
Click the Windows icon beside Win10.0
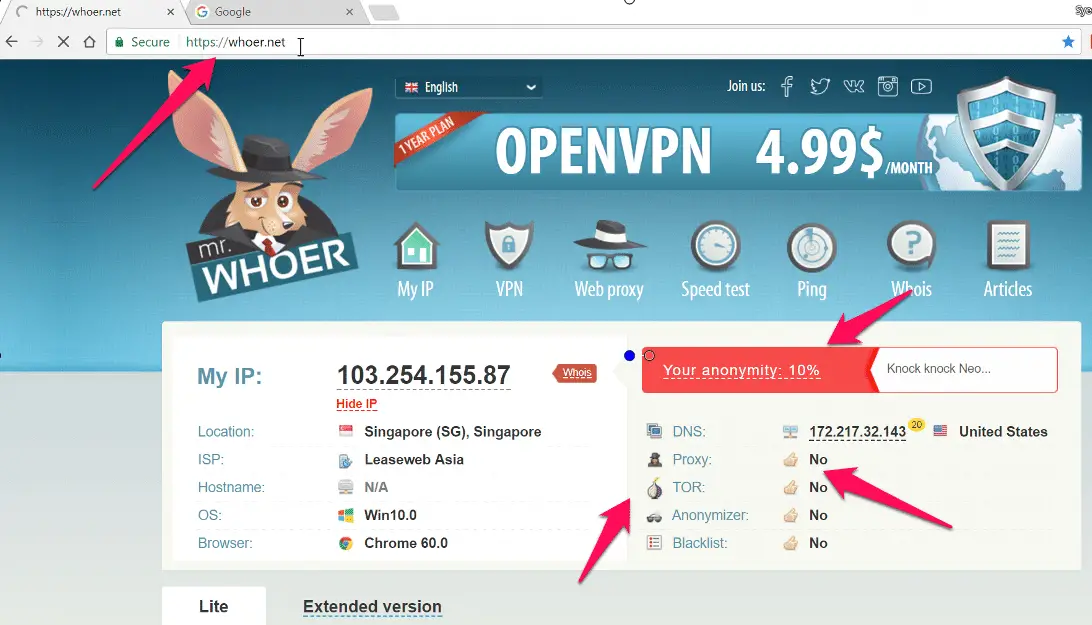point(345,516)
